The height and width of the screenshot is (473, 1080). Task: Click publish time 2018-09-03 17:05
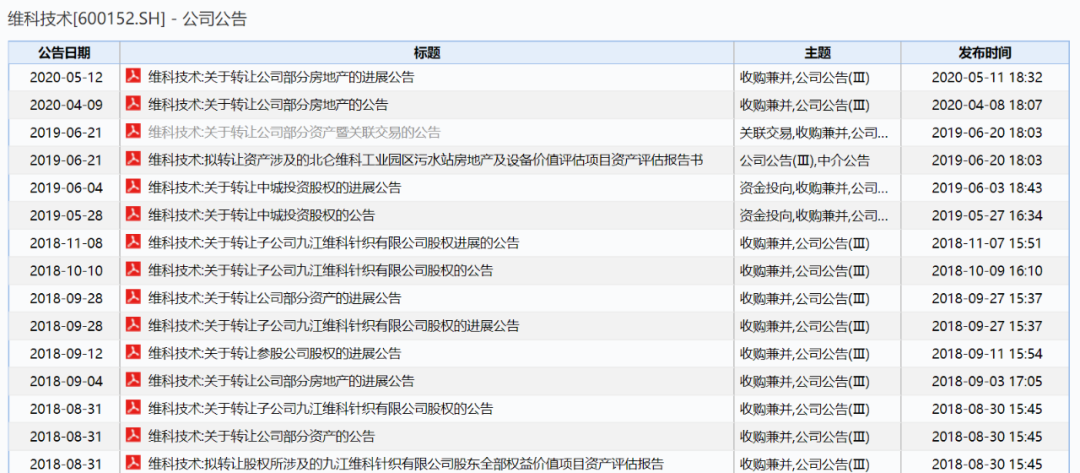click(987, 381)
